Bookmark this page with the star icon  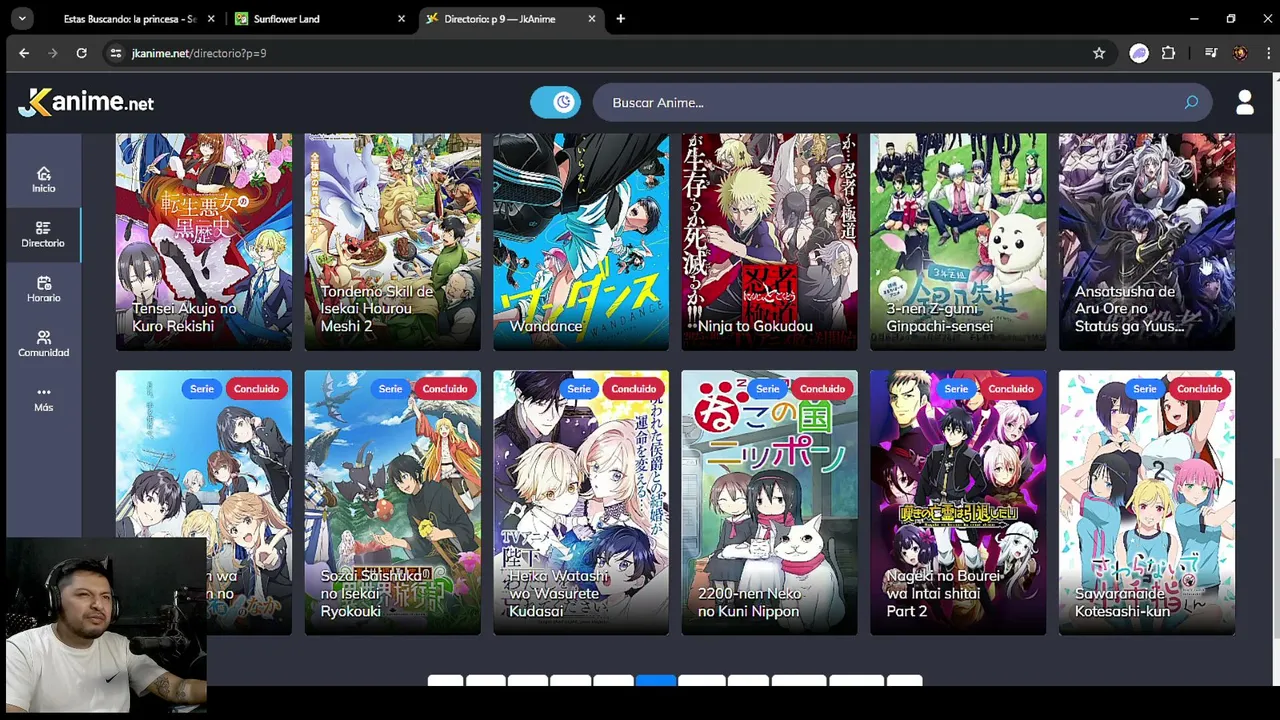(x=1099, y=53)
